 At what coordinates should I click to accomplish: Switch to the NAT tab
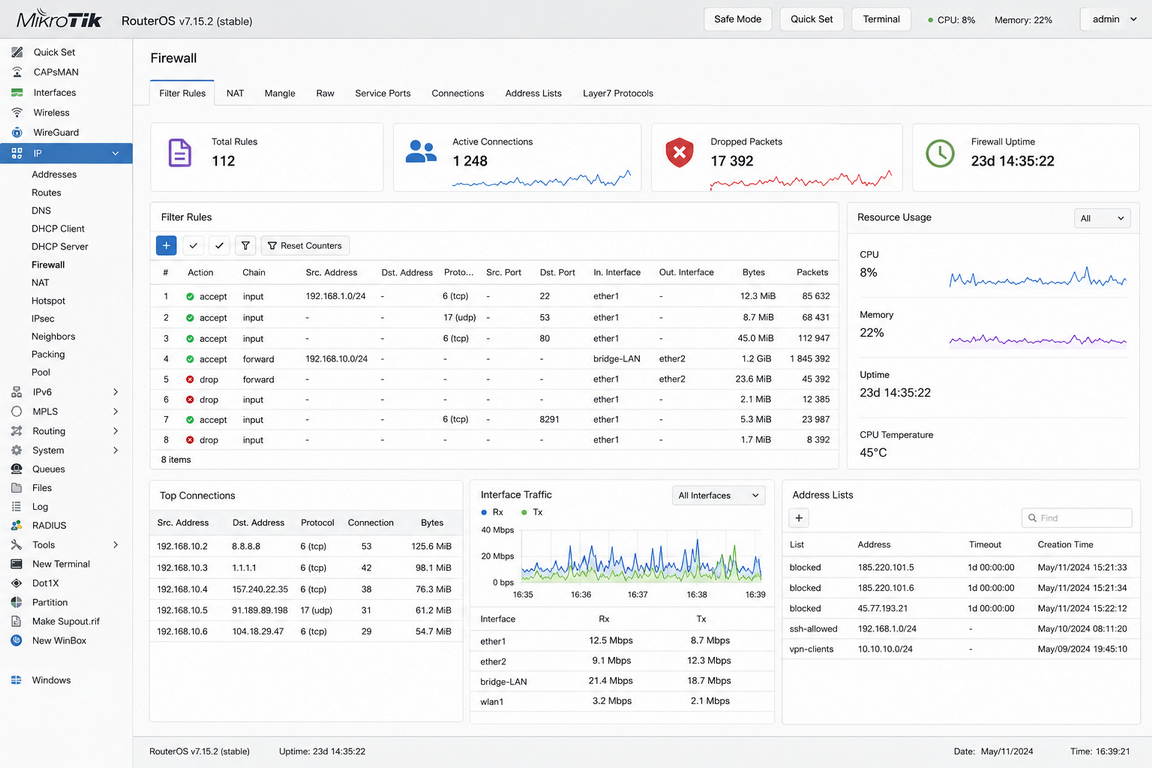(235, 93)
